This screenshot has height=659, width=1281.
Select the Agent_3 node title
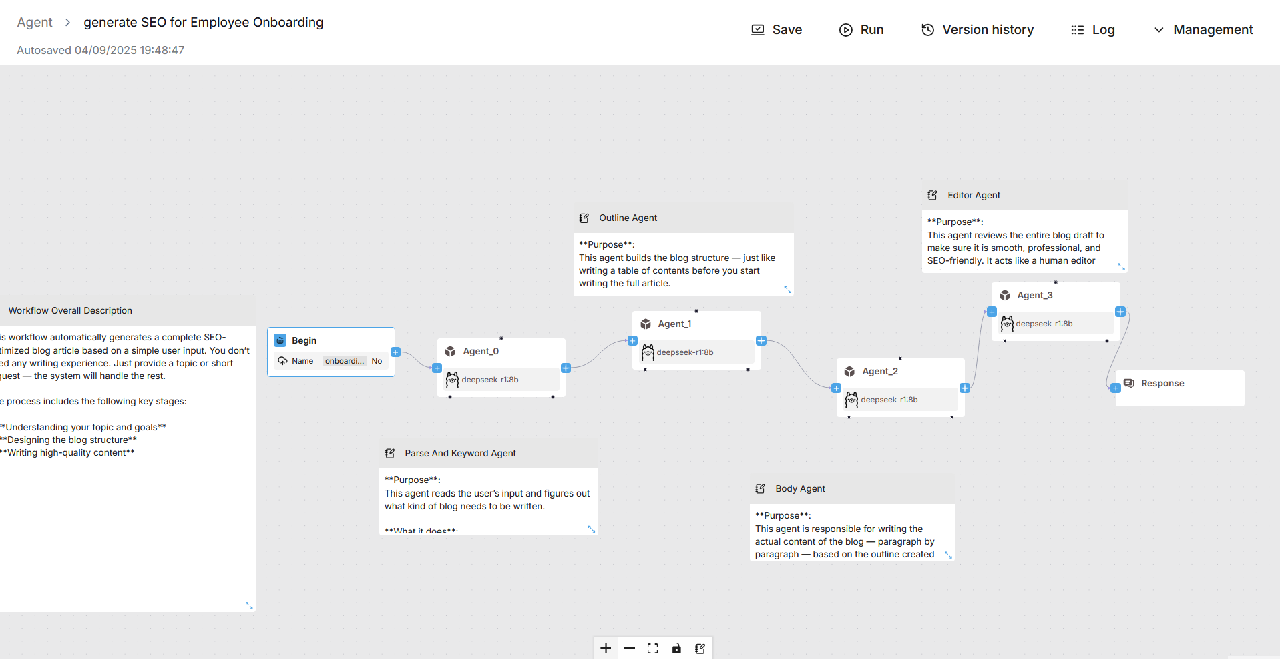[1035, 295]
